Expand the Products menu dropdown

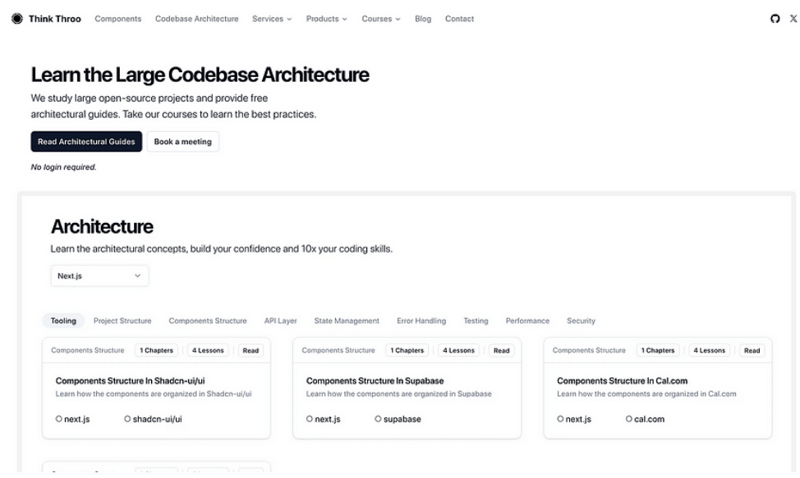[326, 19]
